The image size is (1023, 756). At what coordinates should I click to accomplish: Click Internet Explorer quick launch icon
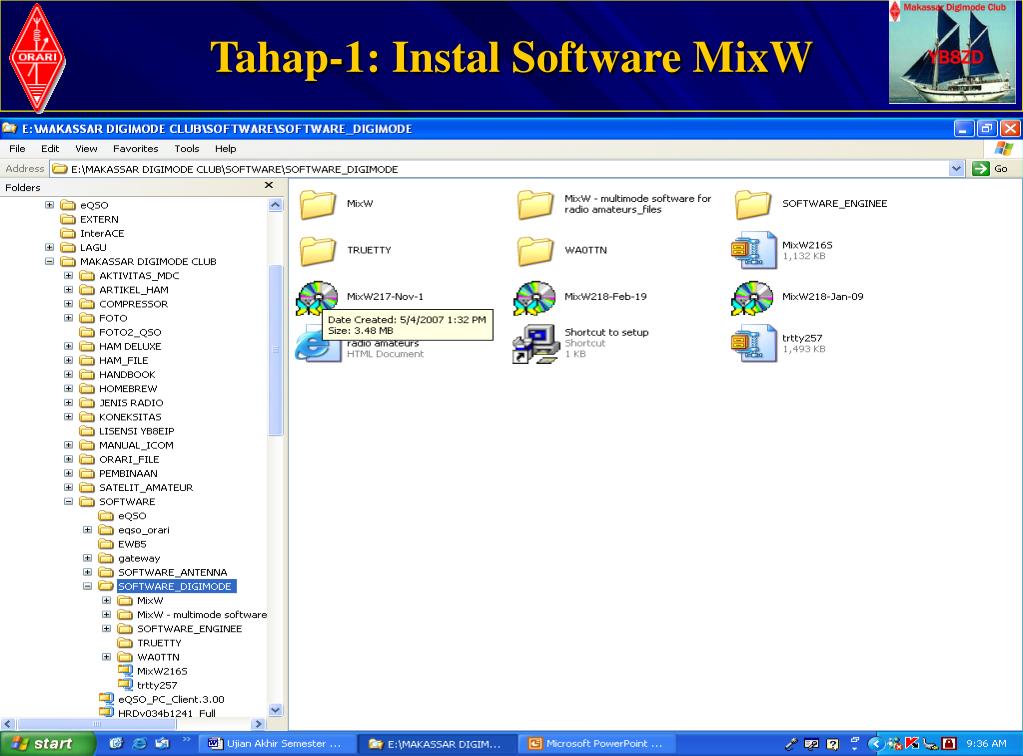(x=140, y=743)
